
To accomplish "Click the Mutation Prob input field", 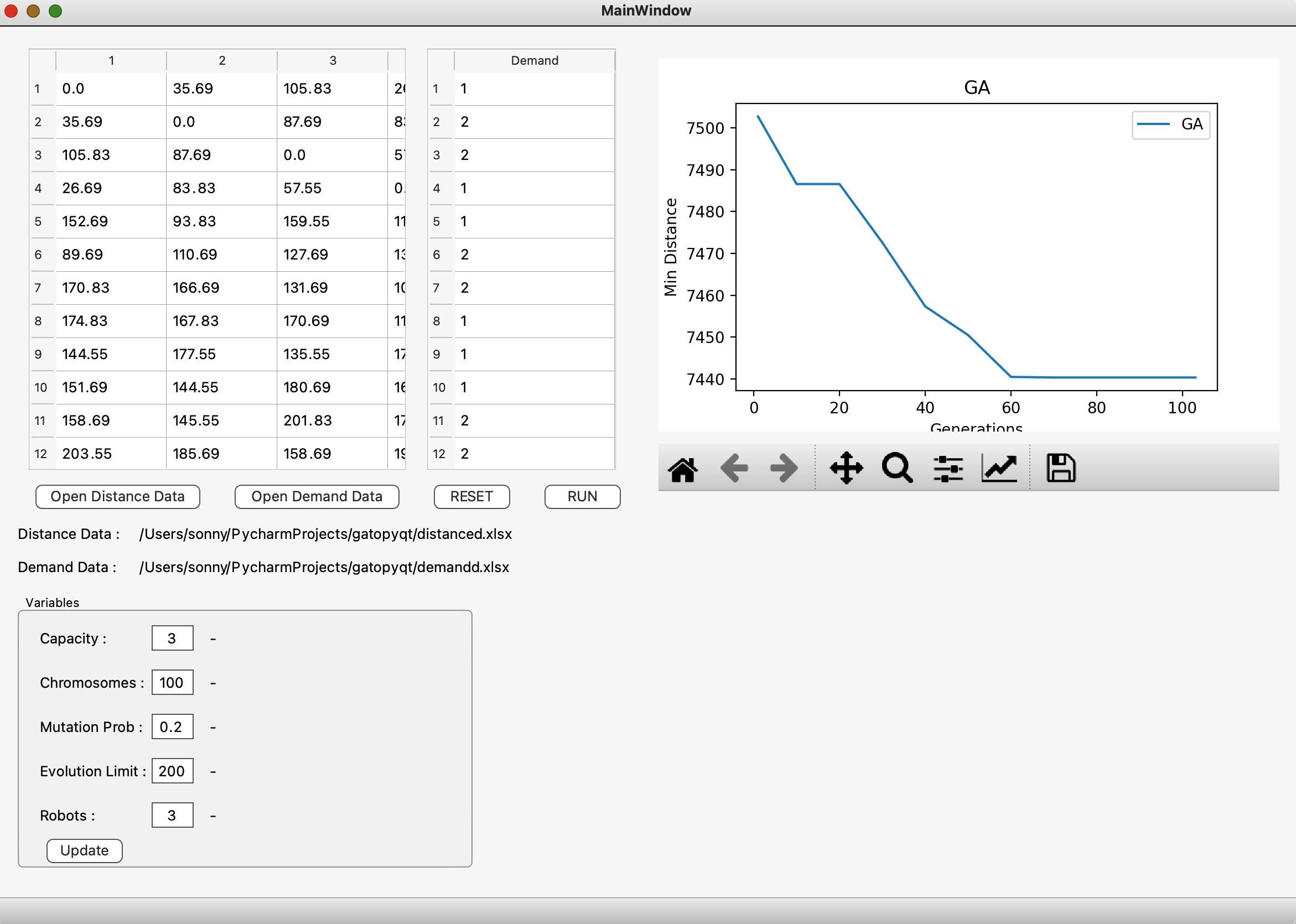I will click(172, 726).
